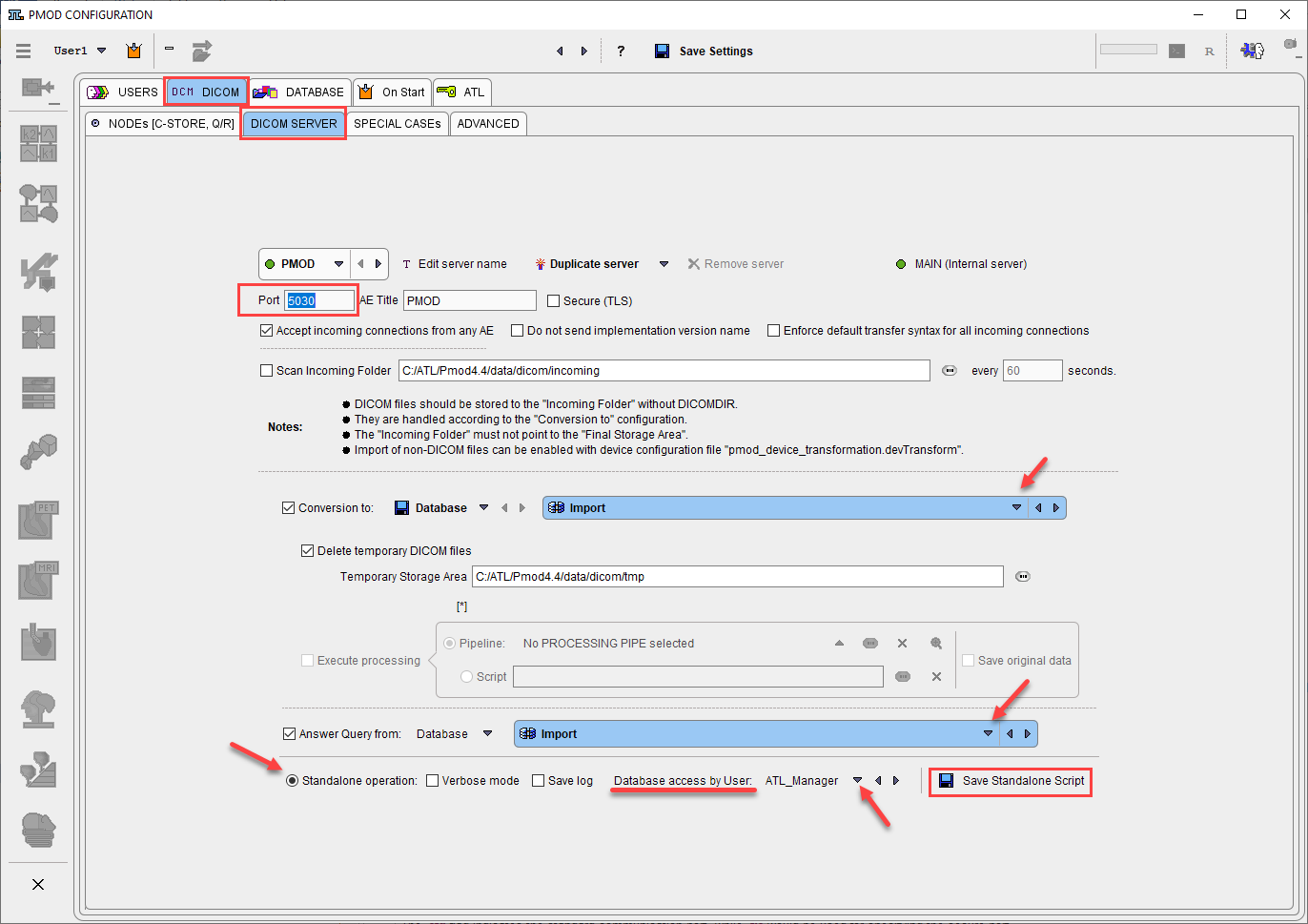Open the stacked brain segmentation tool

point(39,830)
